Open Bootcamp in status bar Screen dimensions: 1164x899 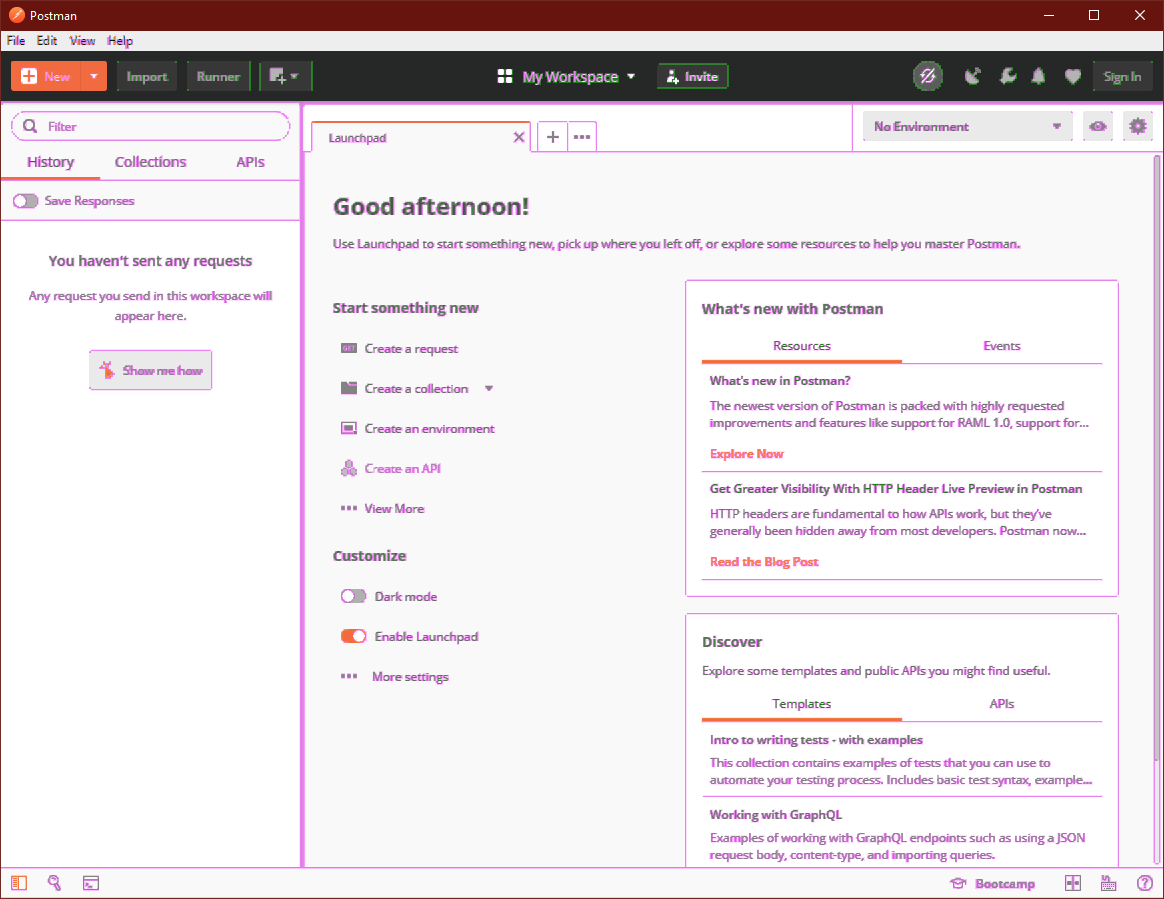click(x=993, y=883)
